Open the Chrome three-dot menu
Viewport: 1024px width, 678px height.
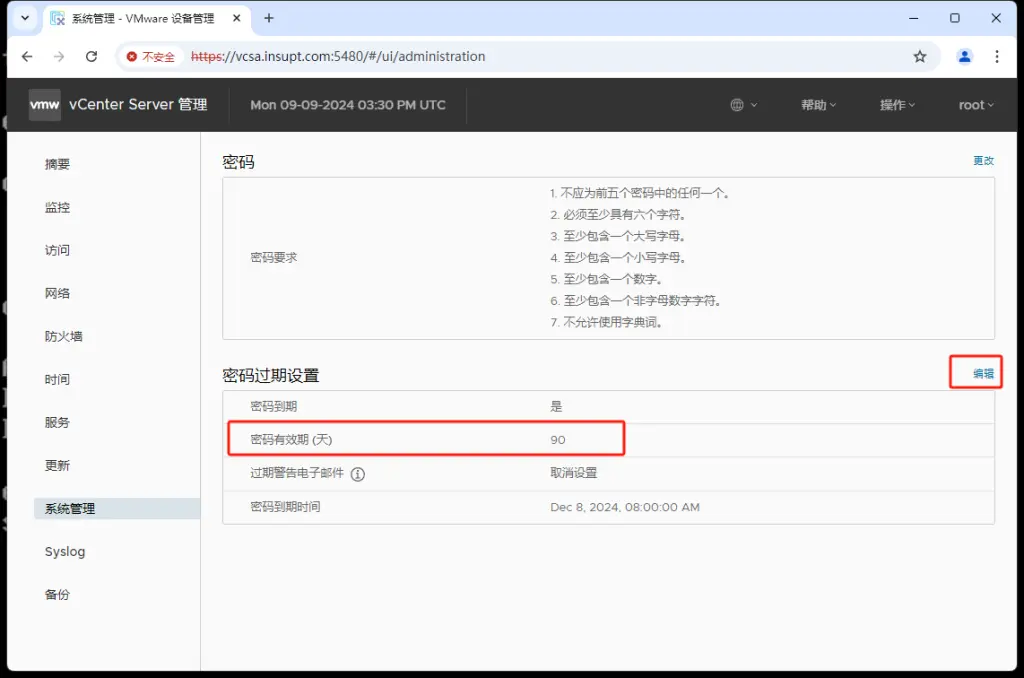[998, 57]
